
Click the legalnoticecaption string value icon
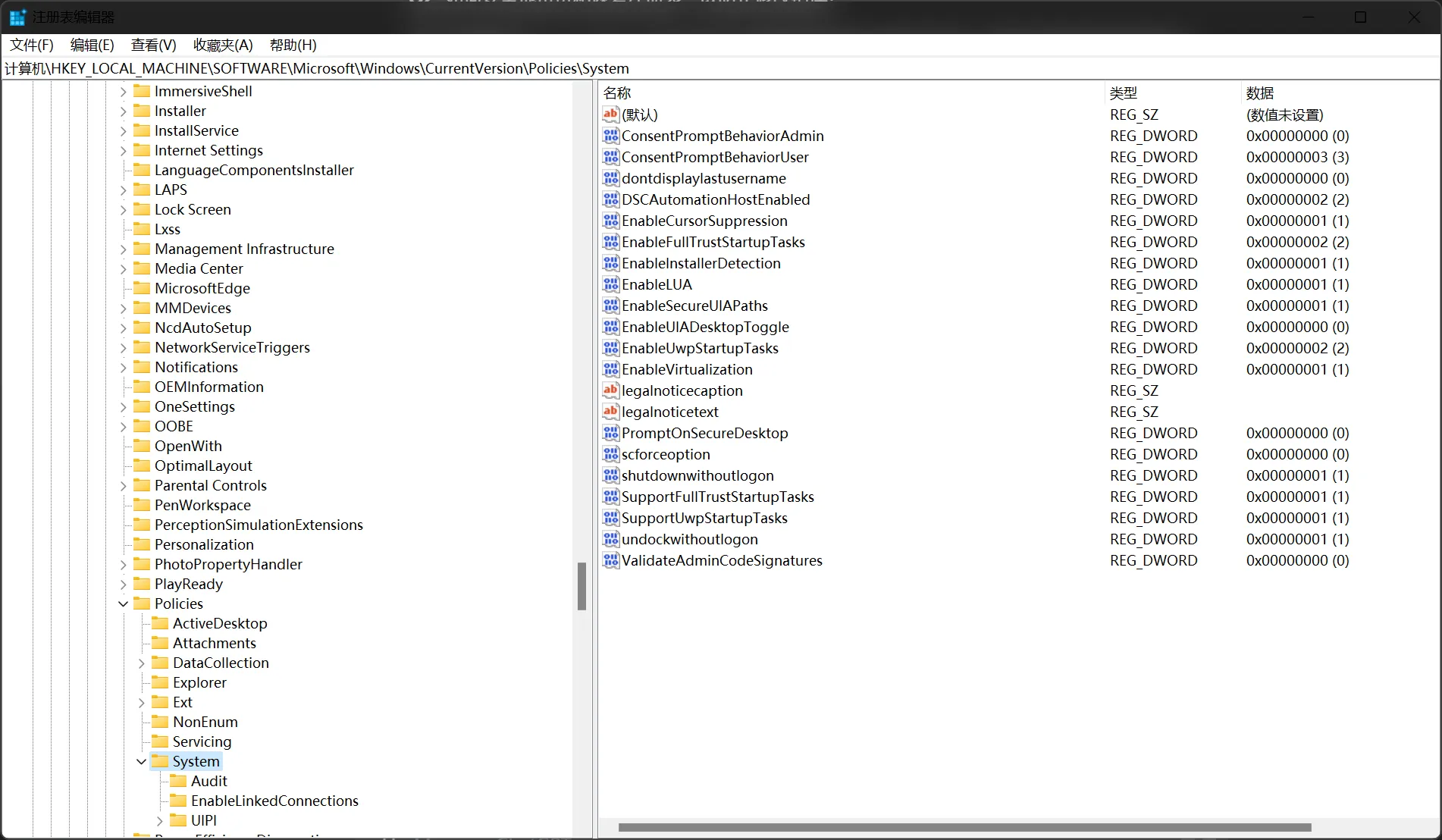click(x=610, y=390)
